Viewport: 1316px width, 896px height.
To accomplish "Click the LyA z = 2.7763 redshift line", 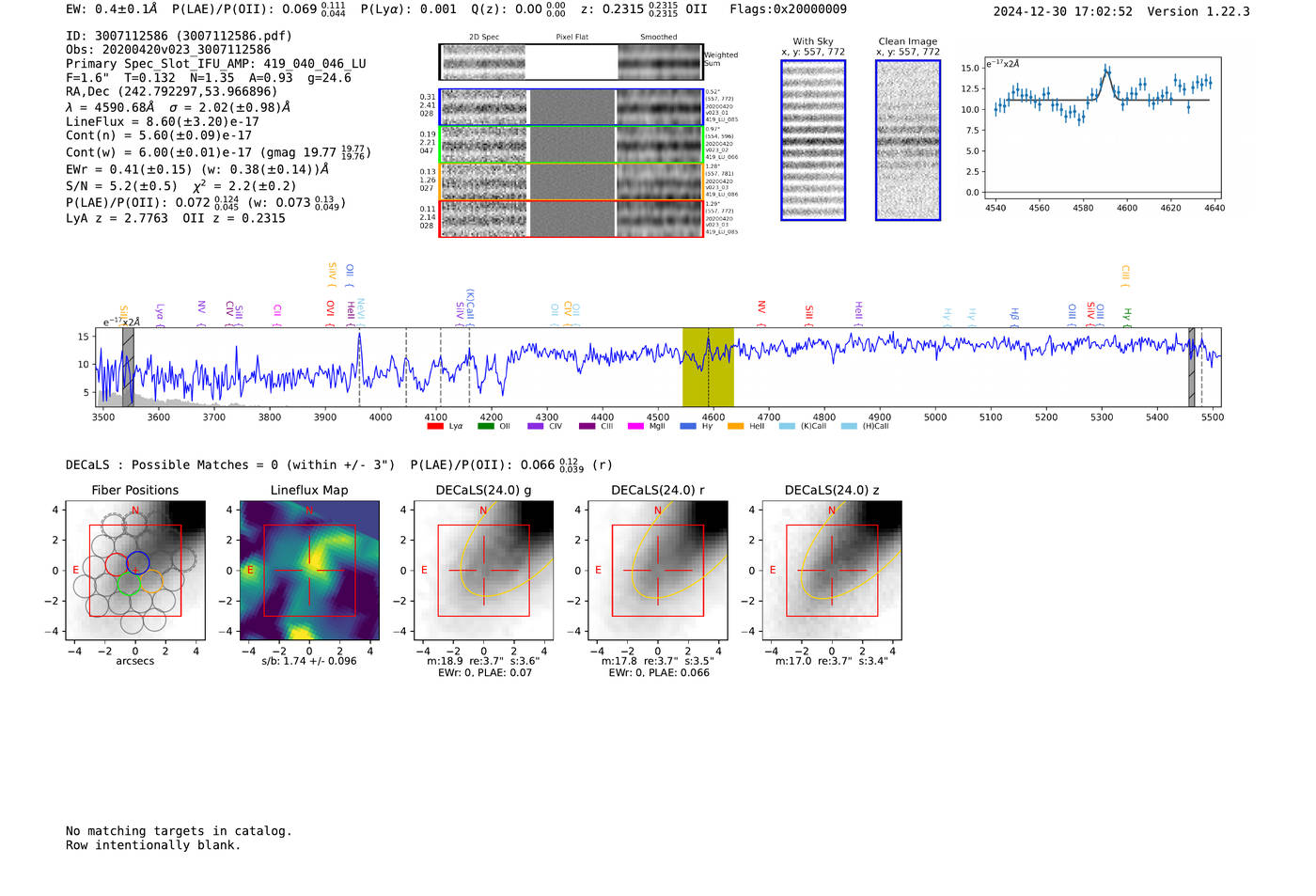I will [x=117, y=218].
